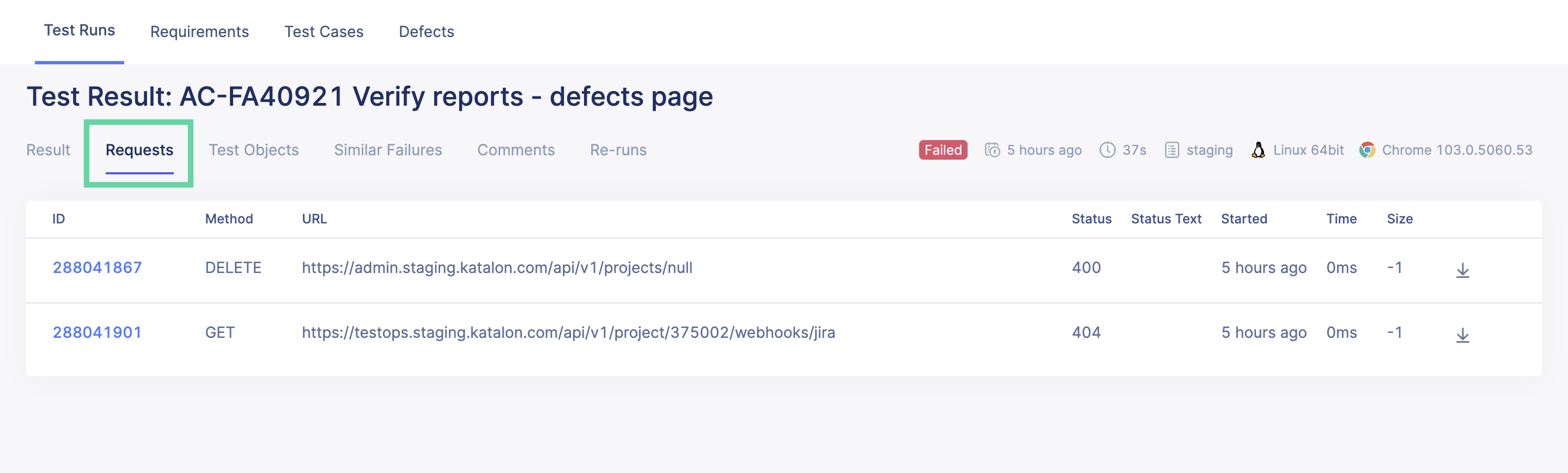Click the calendar started-time icon
Image resolution: width=1568 pixels, height=473 pixels.
pyautogui.click(x=992, y=150)
